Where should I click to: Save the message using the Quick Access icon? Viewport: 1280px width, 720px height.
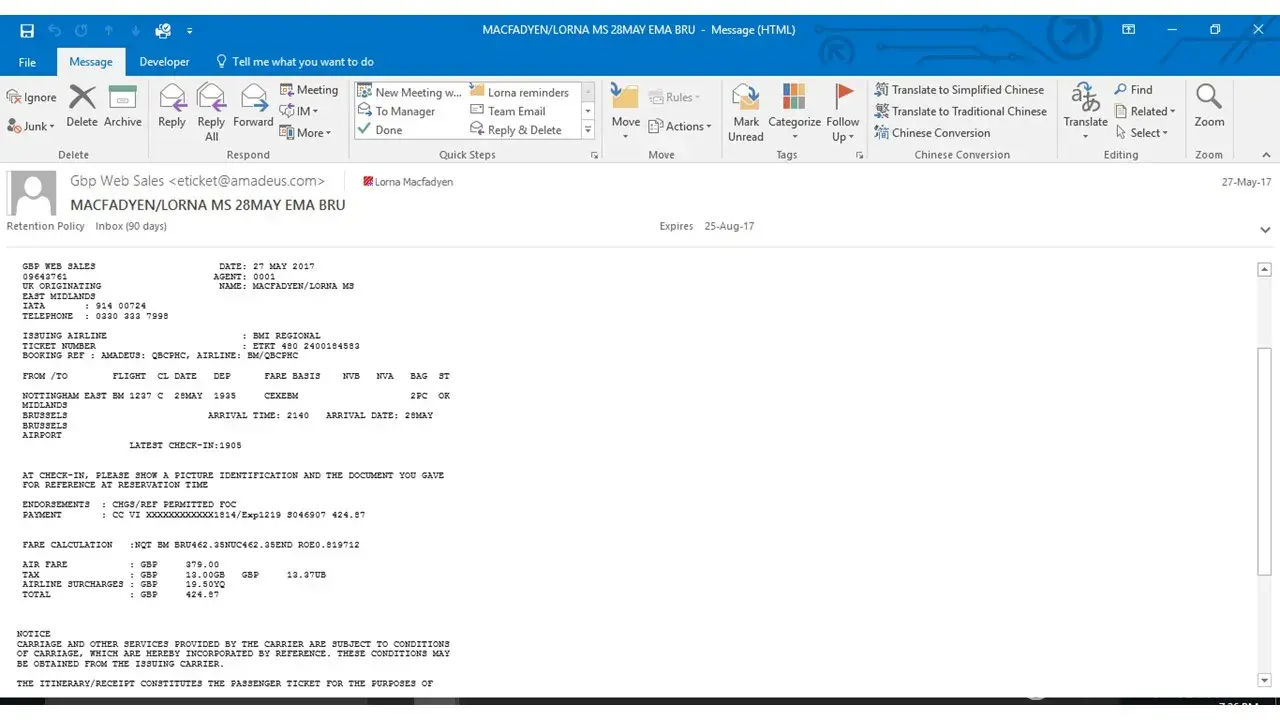pos(27,30)
